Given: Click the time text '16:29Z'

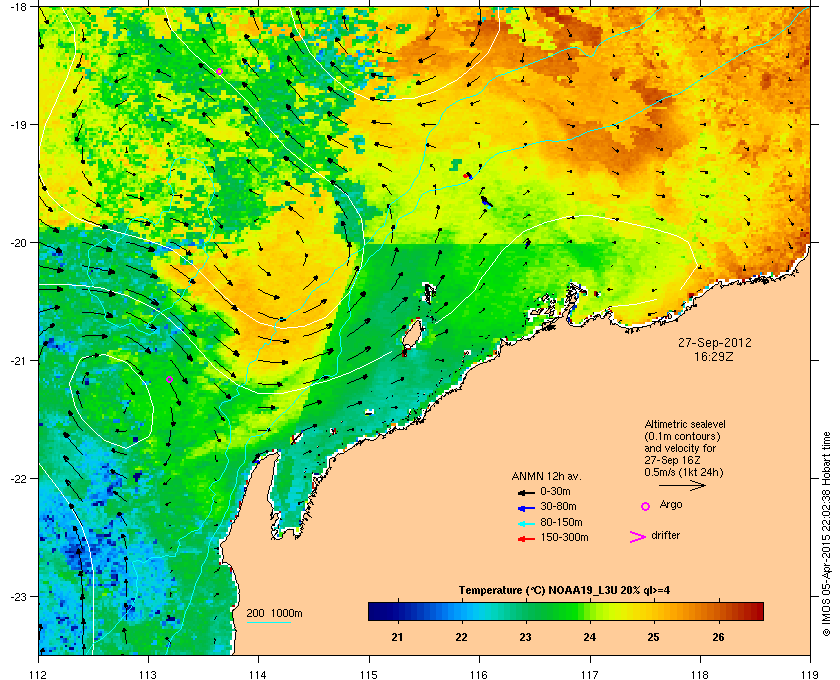Looking at the screenshot, I should click(715, 356).
